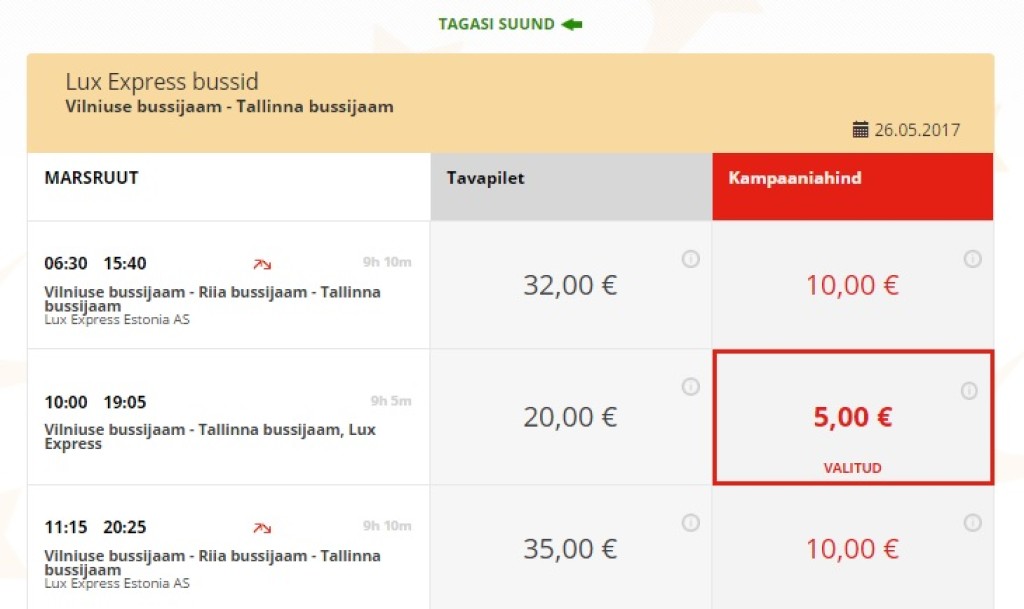Show info for the 32,00 € Tavapilet fare
The width and height of the screenshot is (1024, 609).
(x=690, y=259)
